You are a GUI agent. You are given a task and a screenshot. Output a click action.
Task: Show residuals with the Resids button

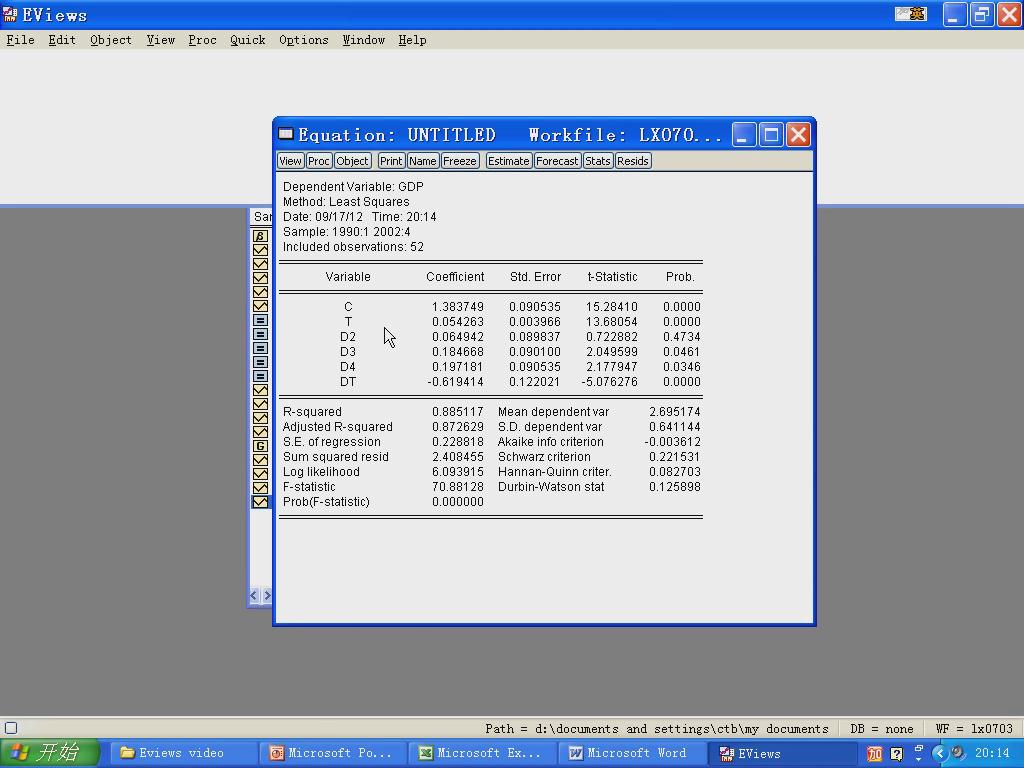(x=633, y=161)
